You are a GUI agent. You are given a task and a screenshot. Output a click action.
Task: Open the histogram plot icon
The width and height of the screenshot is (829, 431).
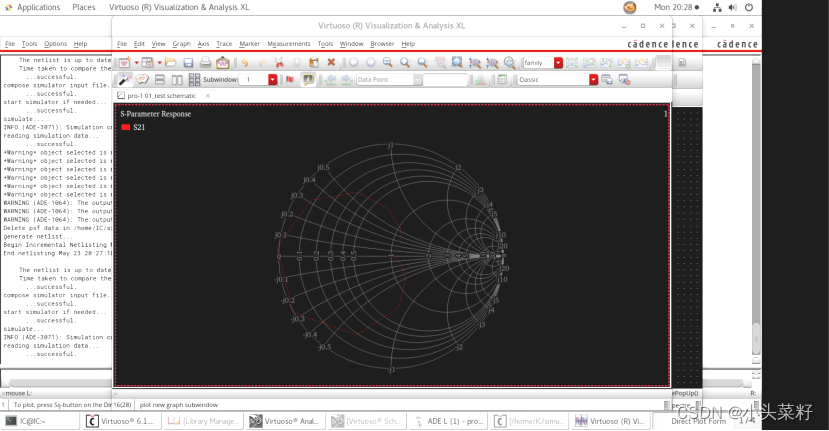[480, 79]
